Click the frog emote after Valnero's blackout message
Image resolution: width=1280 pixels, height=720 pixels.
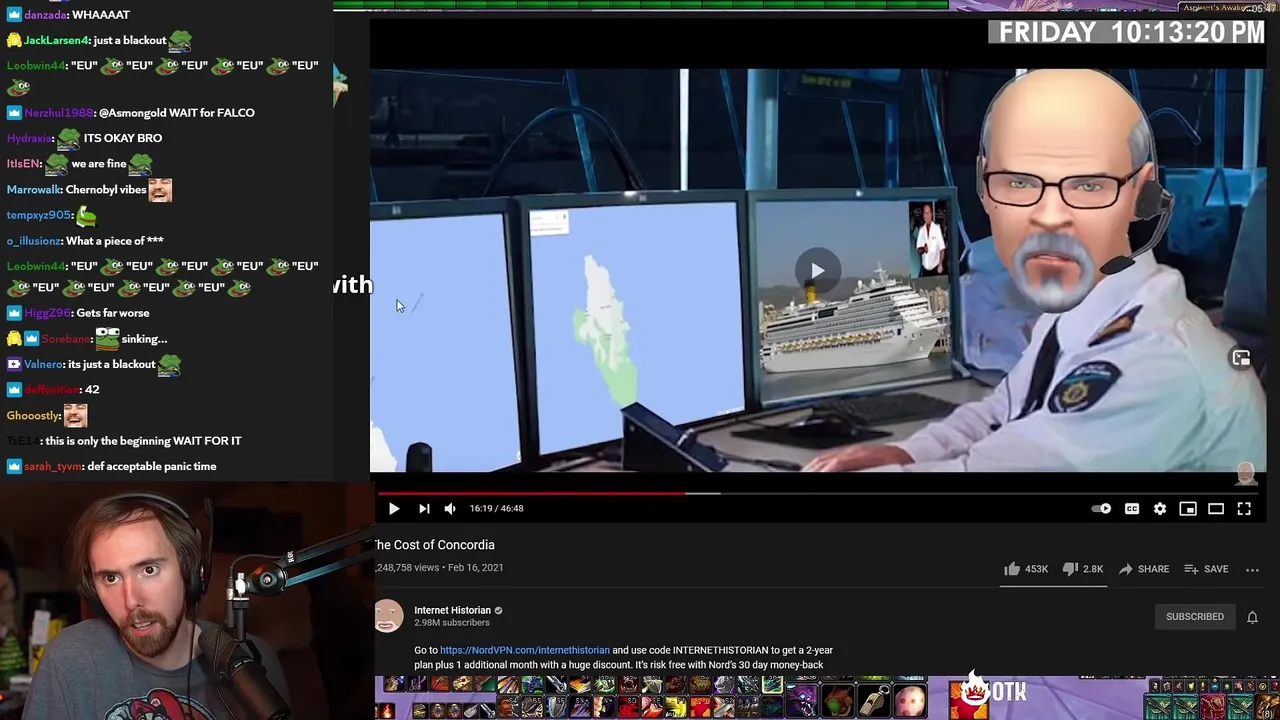169,365
